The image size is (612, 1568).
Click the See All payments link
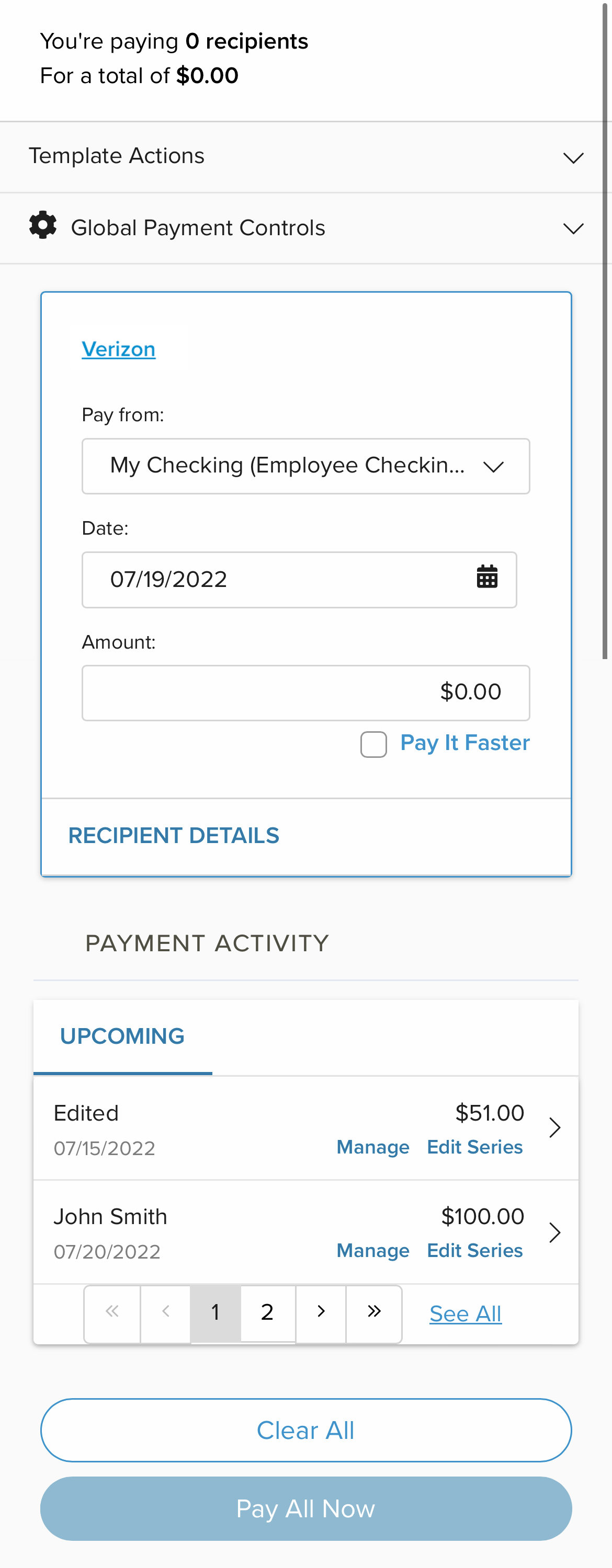click(465, 1313)
